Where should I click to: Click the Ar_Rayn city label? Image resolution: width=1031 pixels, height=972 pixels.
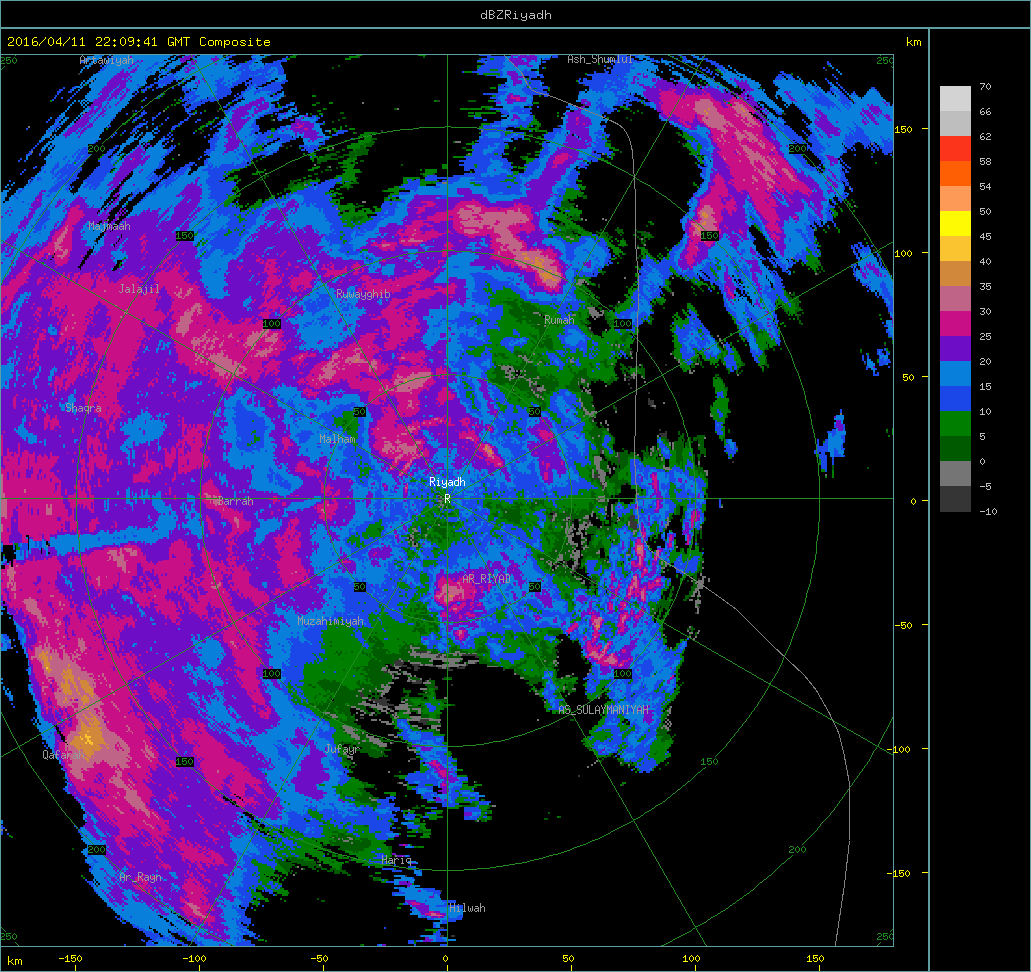point(140,877)
